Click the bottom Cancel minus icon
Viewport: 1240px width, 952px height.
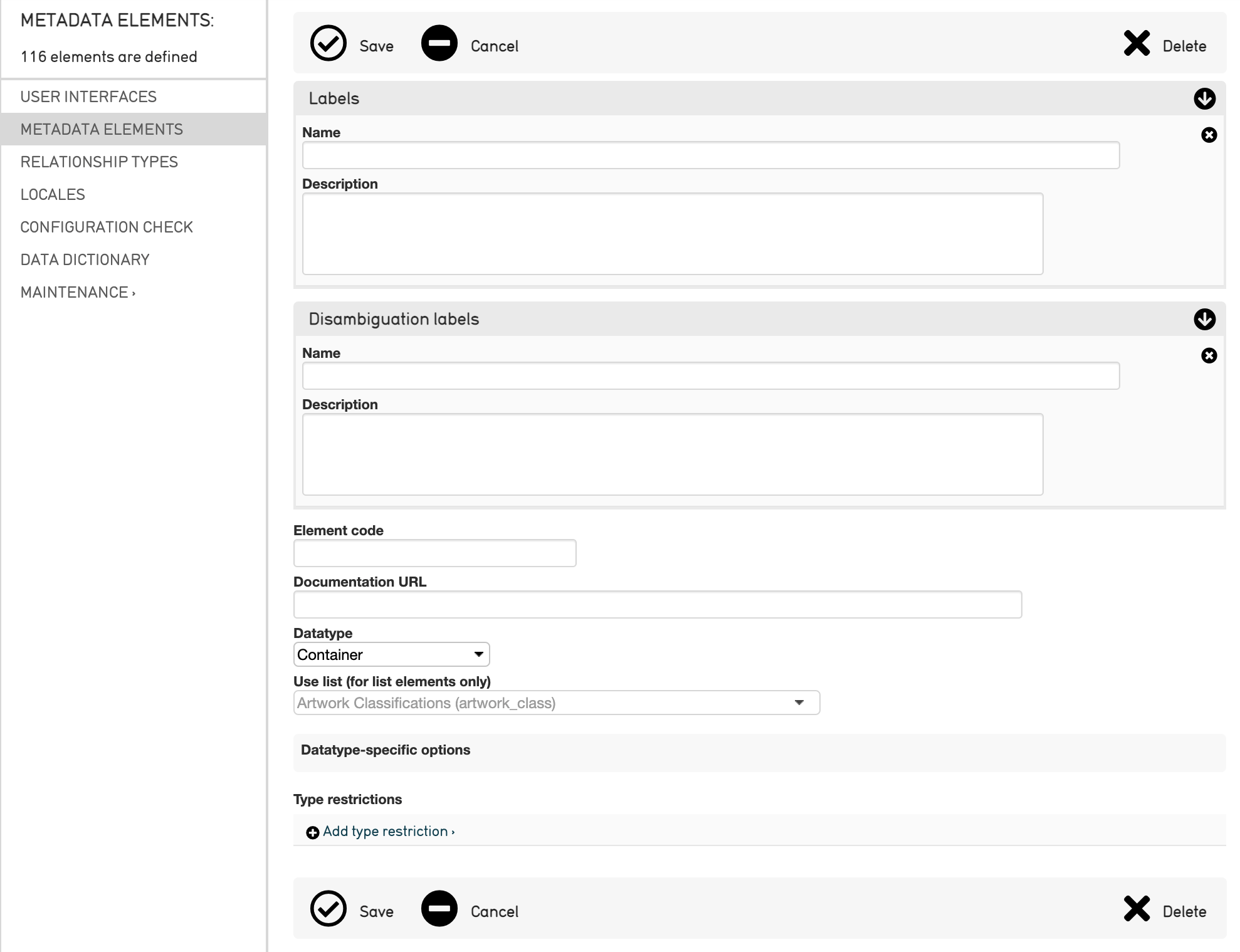439,908
